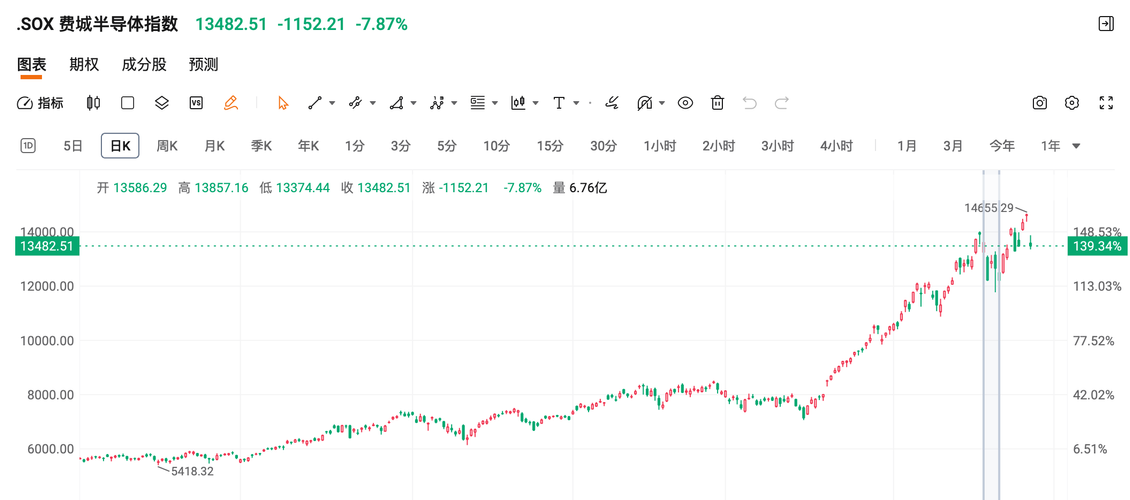The image size is (1130, 500).
Task: Switch to the 成分股 tab
Action: (x=143, y=65)
